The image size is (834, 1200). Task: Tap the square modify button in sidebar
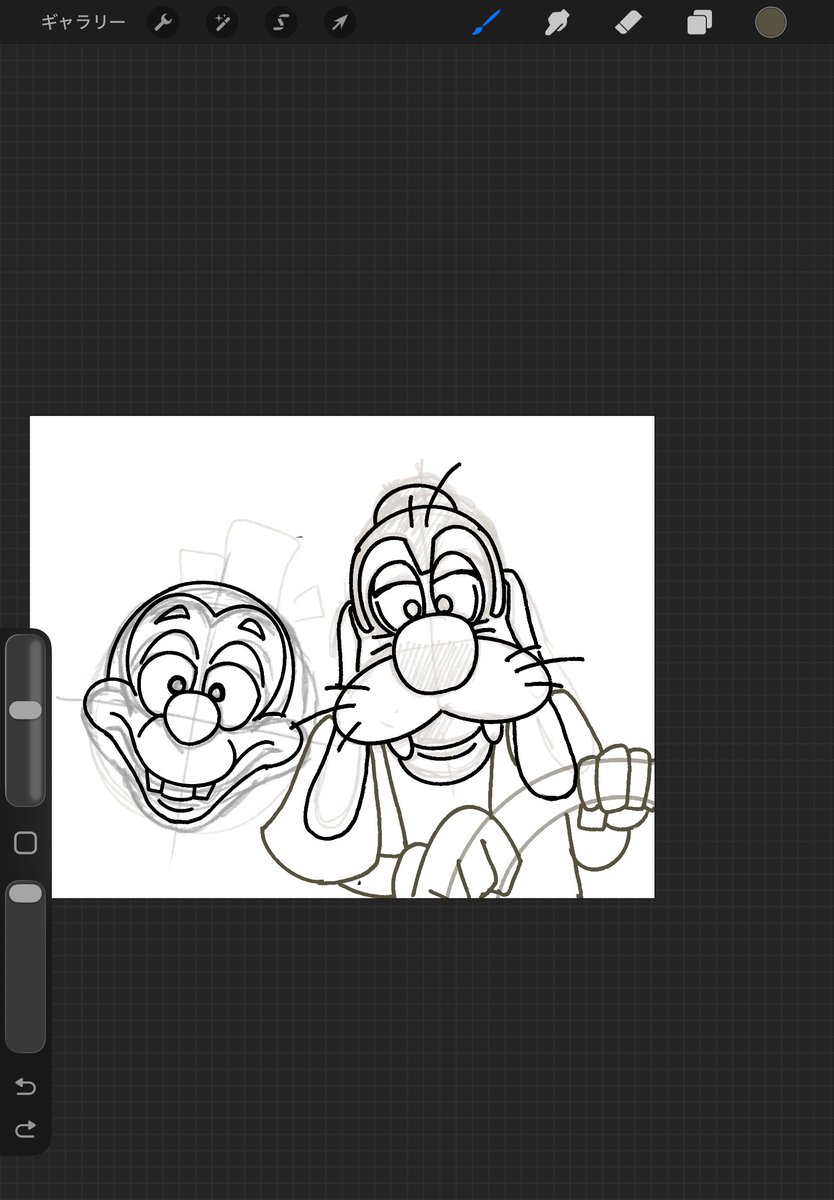pyautogui.click(x=25, y=843)
